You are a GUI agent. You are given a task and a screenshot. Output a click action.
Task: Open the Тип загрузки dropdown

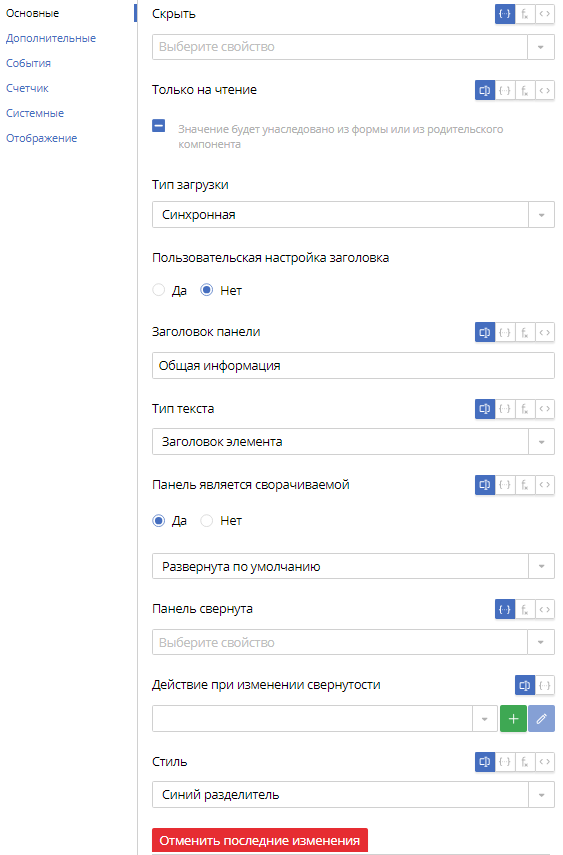coord(353,215)
